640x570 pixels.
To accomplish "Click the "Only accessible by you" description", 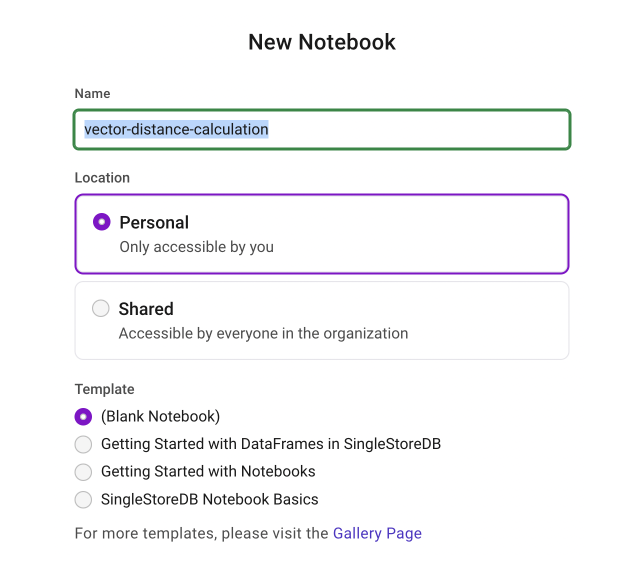I will (196, 246).
